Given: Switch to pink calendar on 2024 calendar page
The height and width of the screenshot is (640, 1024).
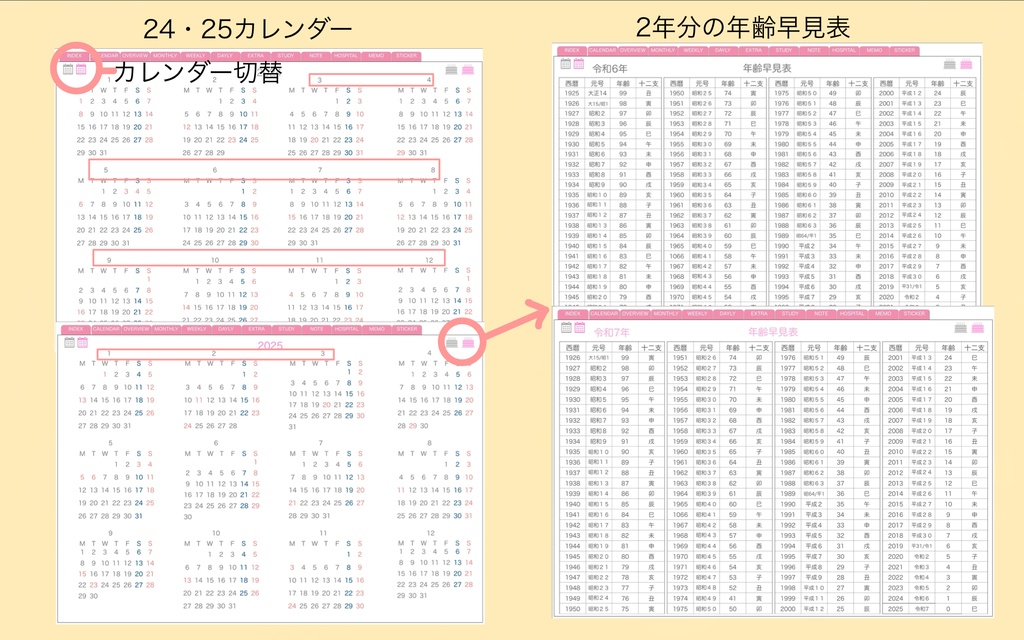Looking at the screenshot, I should tap(81, 69).
